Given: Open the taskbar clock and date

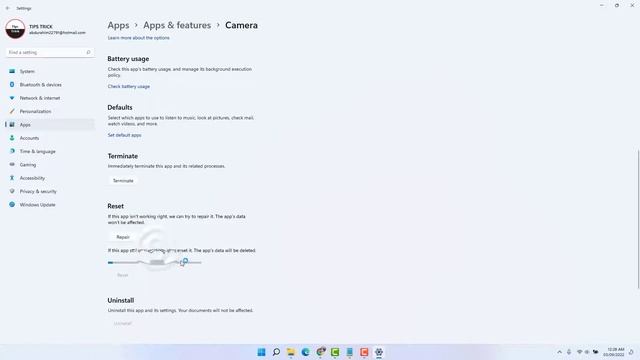Looking at the screenshot, I should (x=614, y=352).
